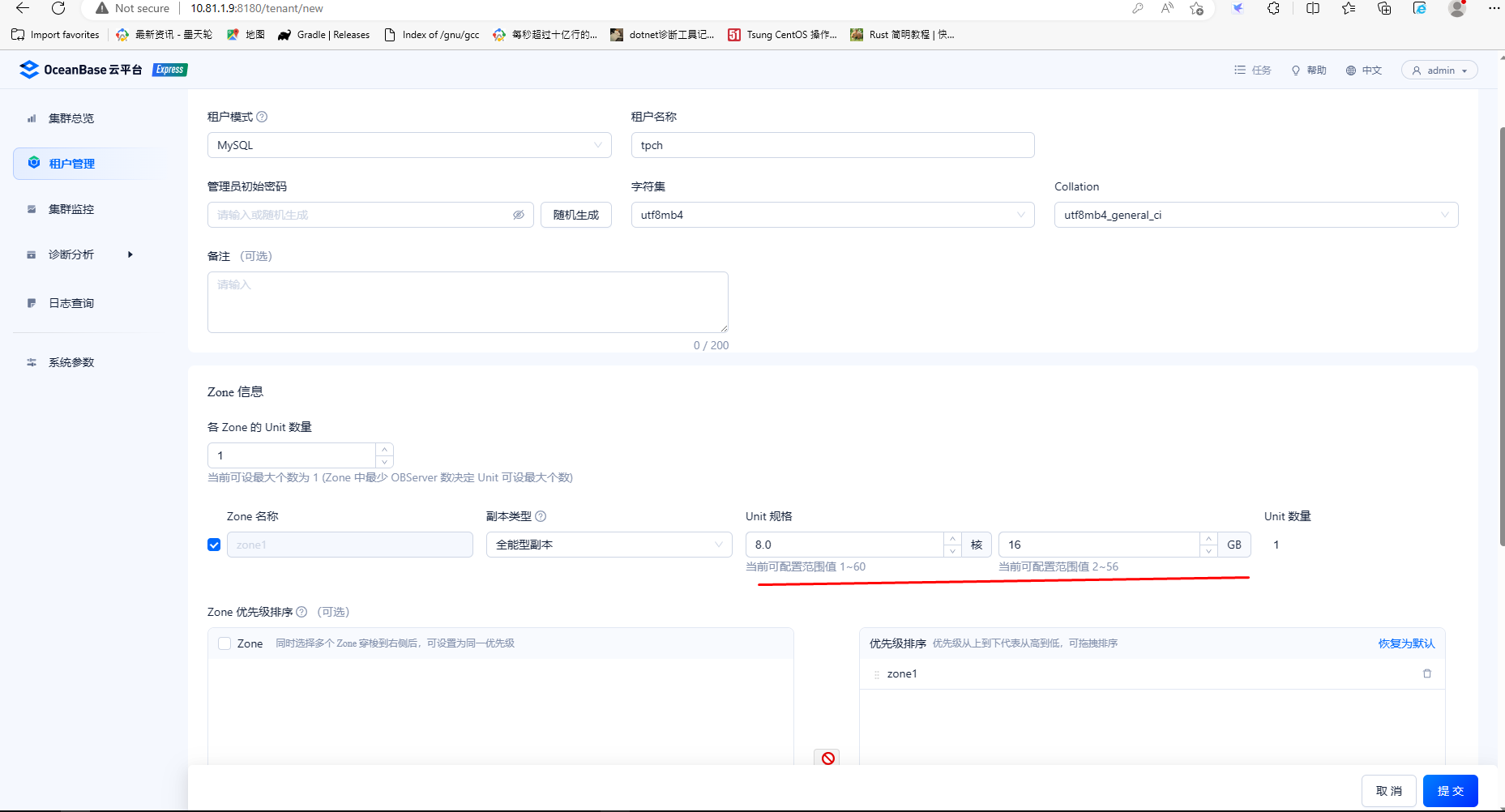
Task: Open 任务 task list in header
Action: coord(1253,71)
